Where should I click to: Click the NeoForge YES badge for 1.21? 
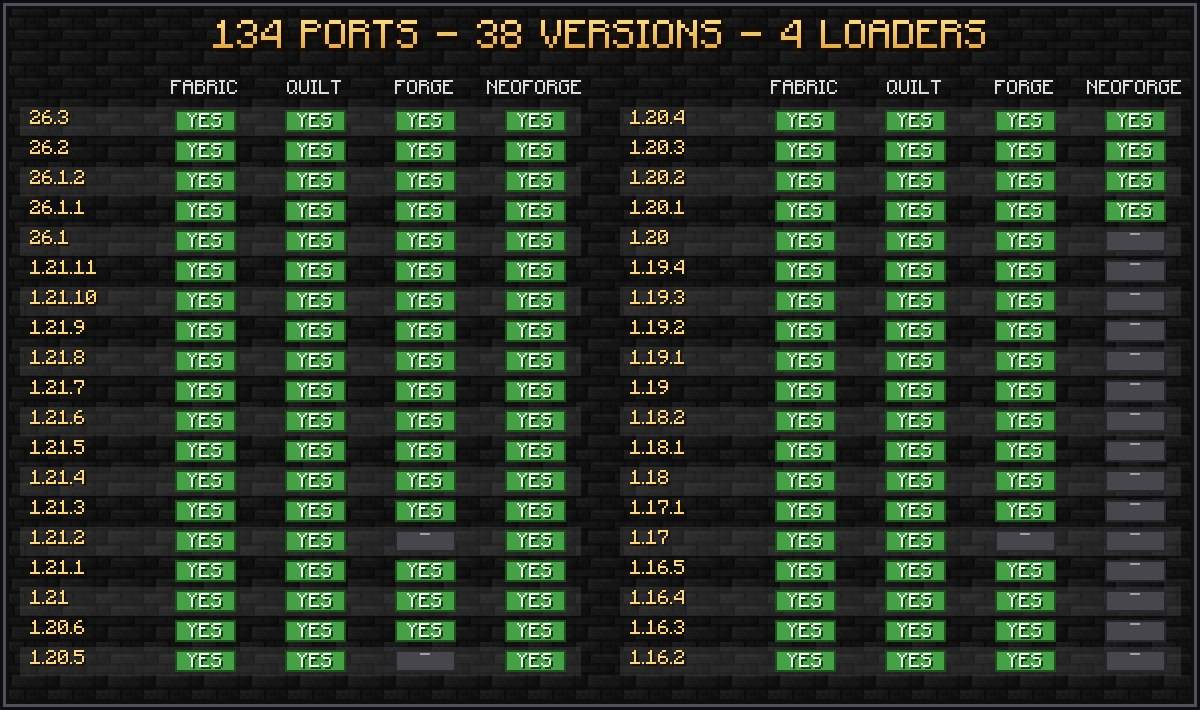[x=535, y=601]
